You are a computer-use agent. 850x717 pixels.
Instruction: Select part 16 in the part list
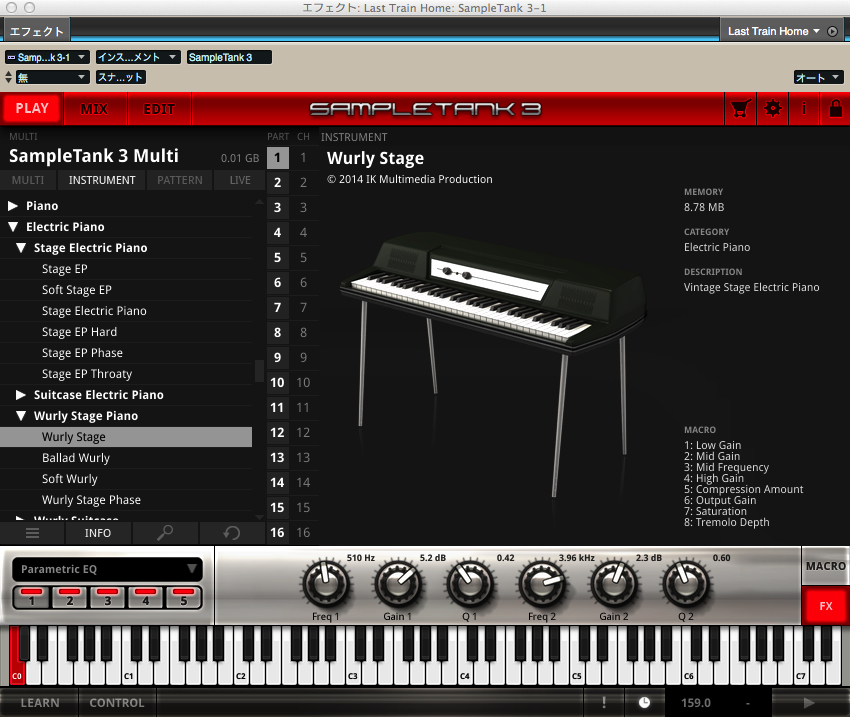point(278,533)
